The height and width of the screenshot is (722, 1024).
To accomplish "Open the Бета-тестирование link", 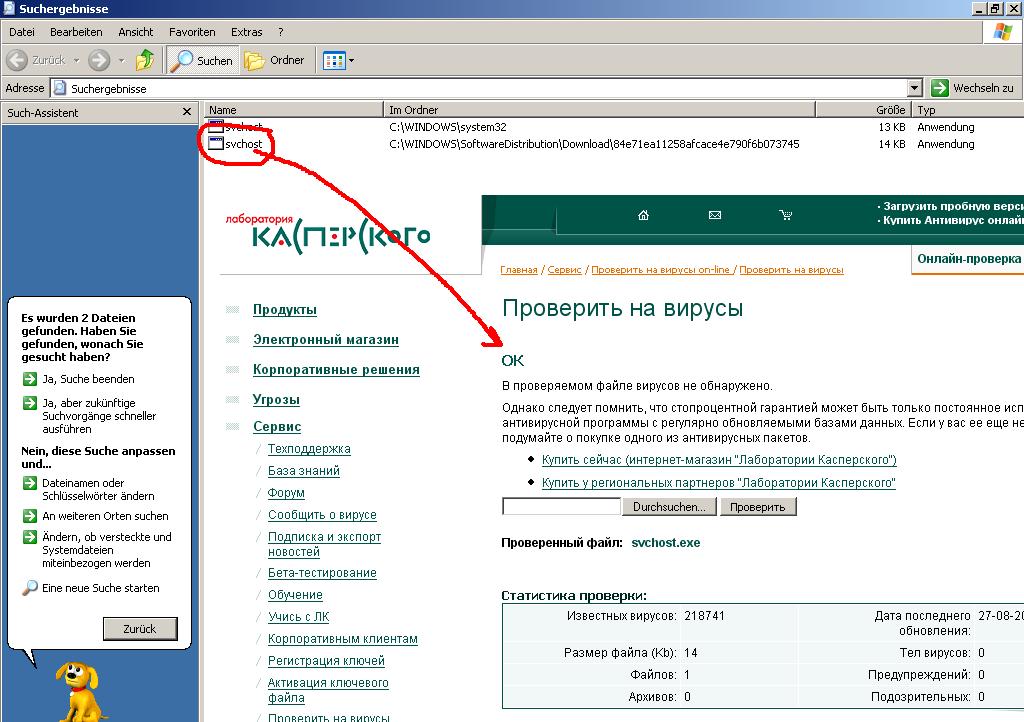I will [x=322, y=573].
